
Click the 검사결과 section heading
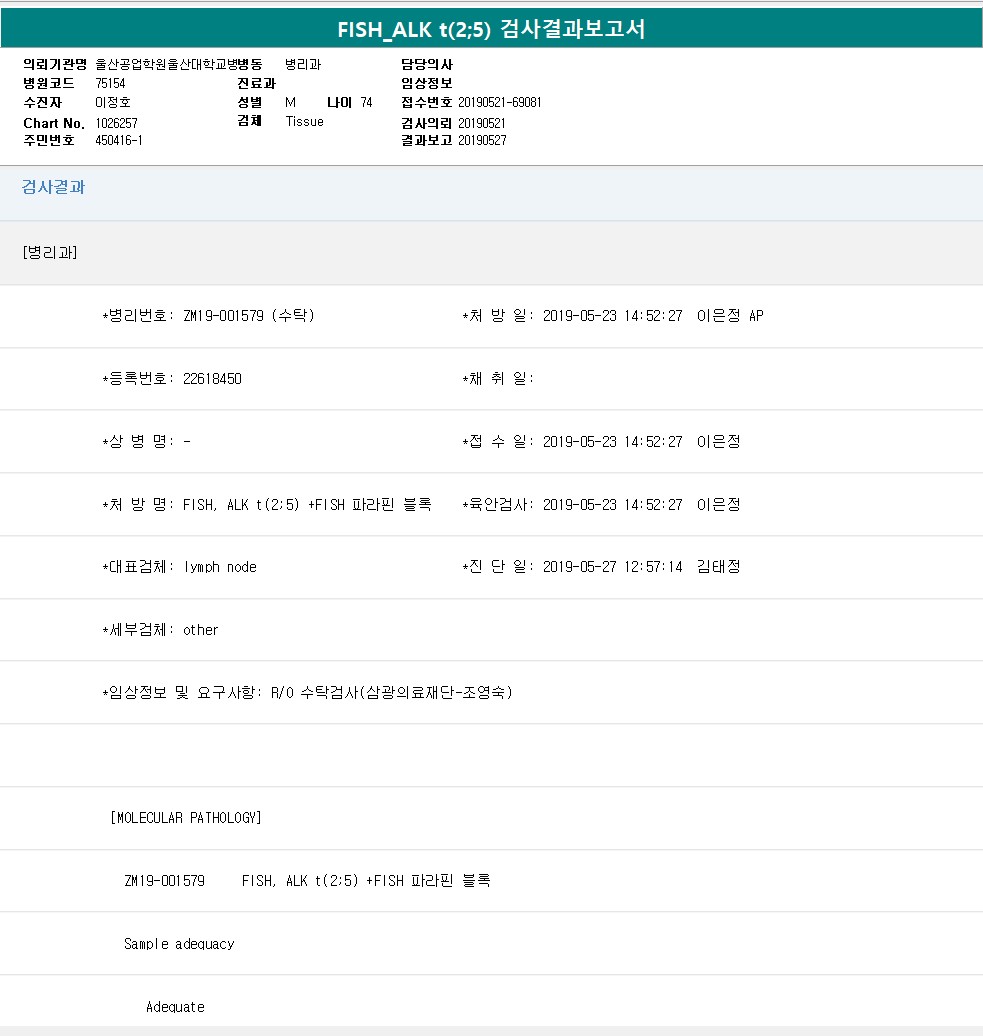coord(54,187)
